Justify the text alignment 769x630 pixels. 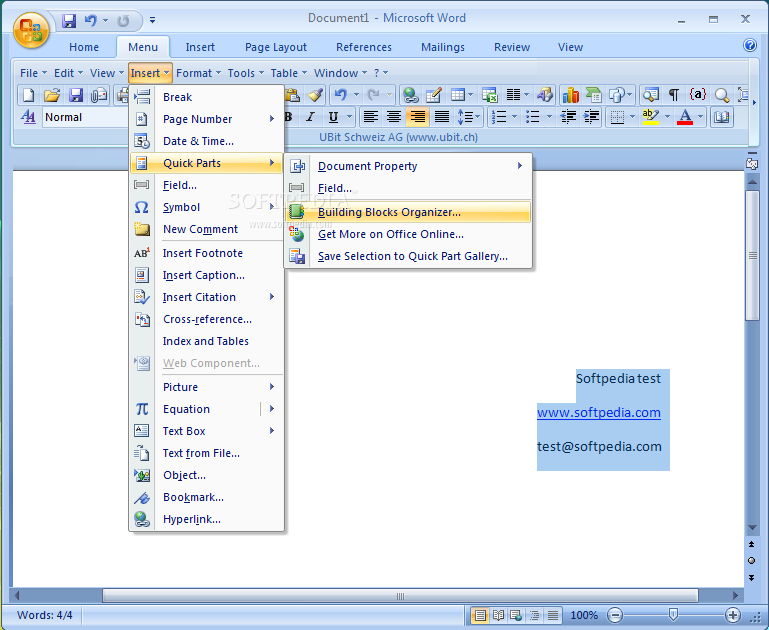click(442, 117)
